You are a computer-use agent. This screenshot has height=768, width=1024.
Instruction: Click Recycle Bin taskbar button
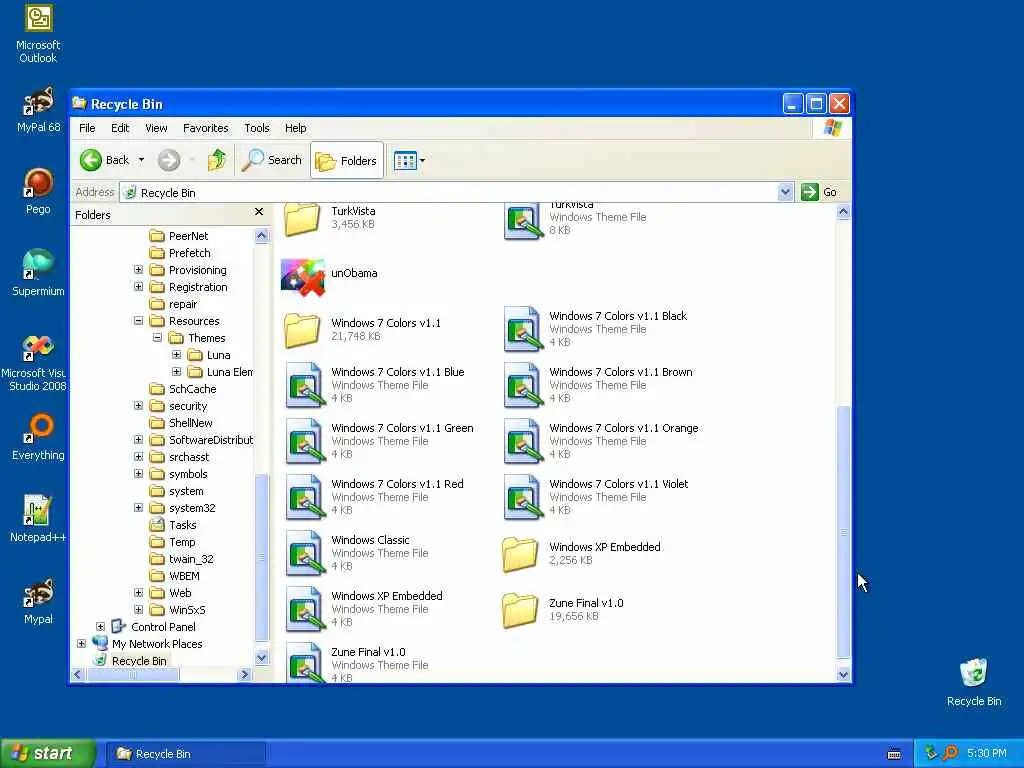point(185,754)
